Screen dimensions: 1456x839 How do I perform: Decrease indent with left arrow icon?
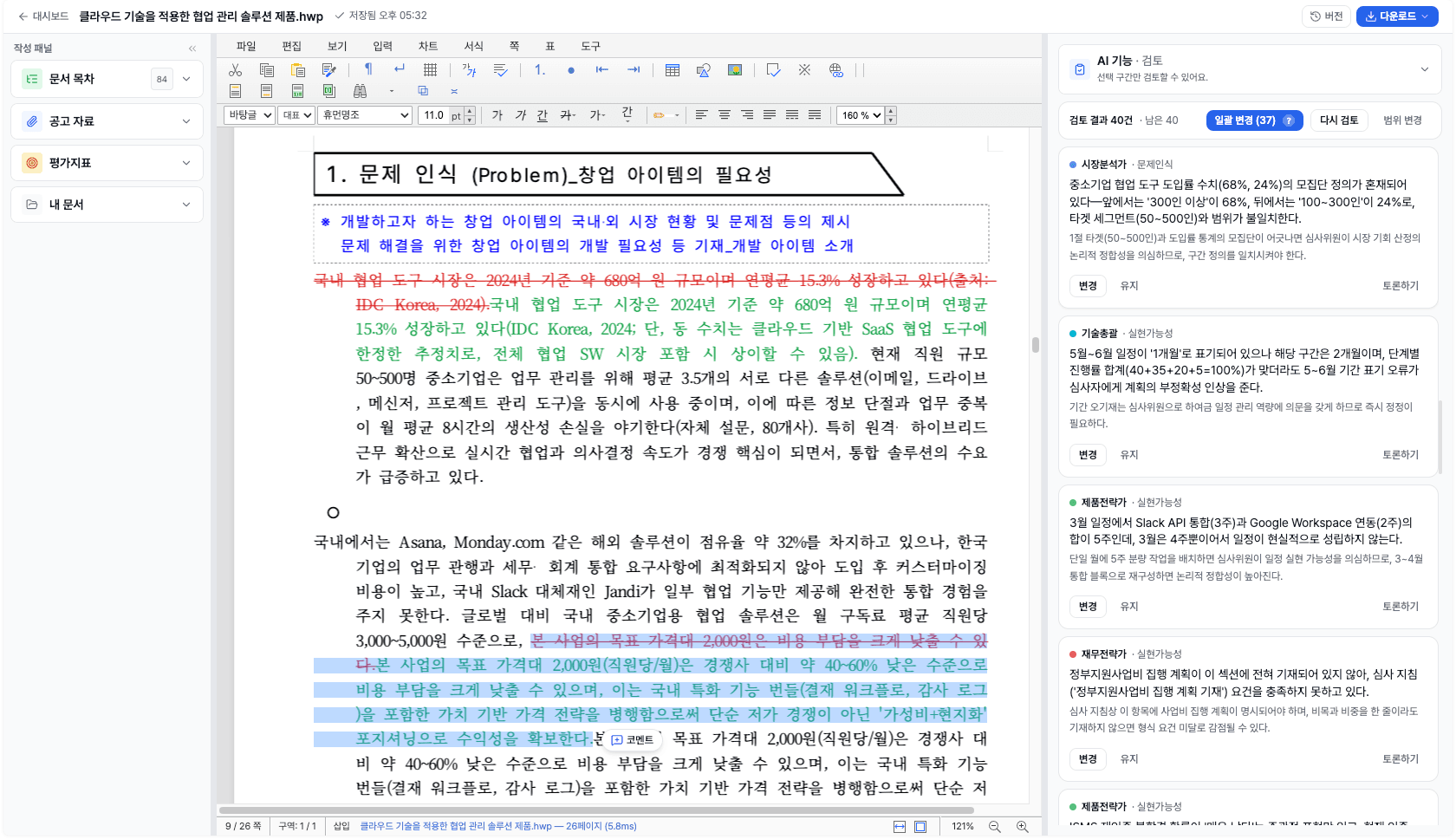602,69
